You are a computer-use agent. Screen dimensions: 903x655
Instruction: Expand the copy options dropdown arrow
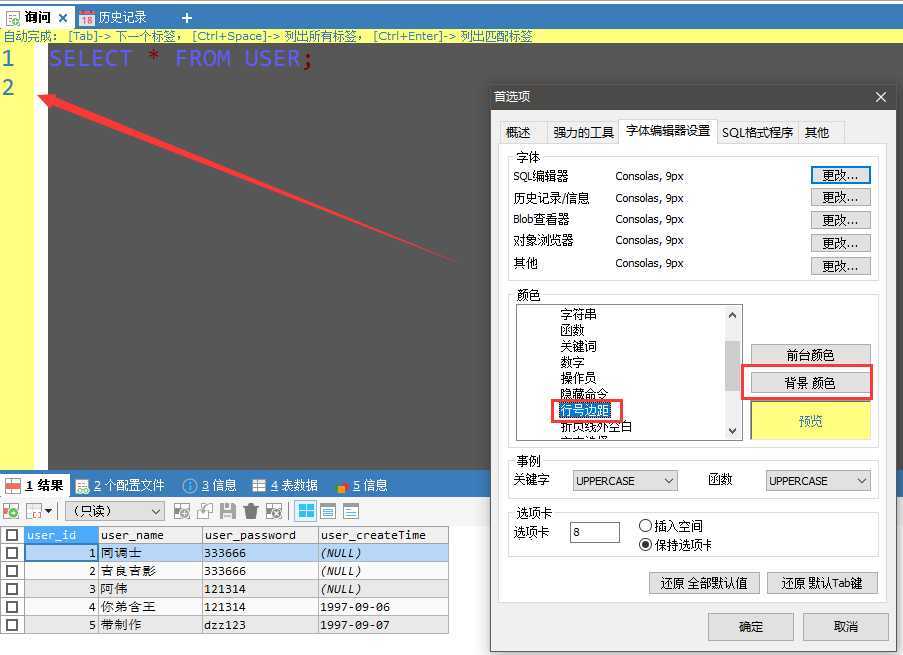(48, 511)
